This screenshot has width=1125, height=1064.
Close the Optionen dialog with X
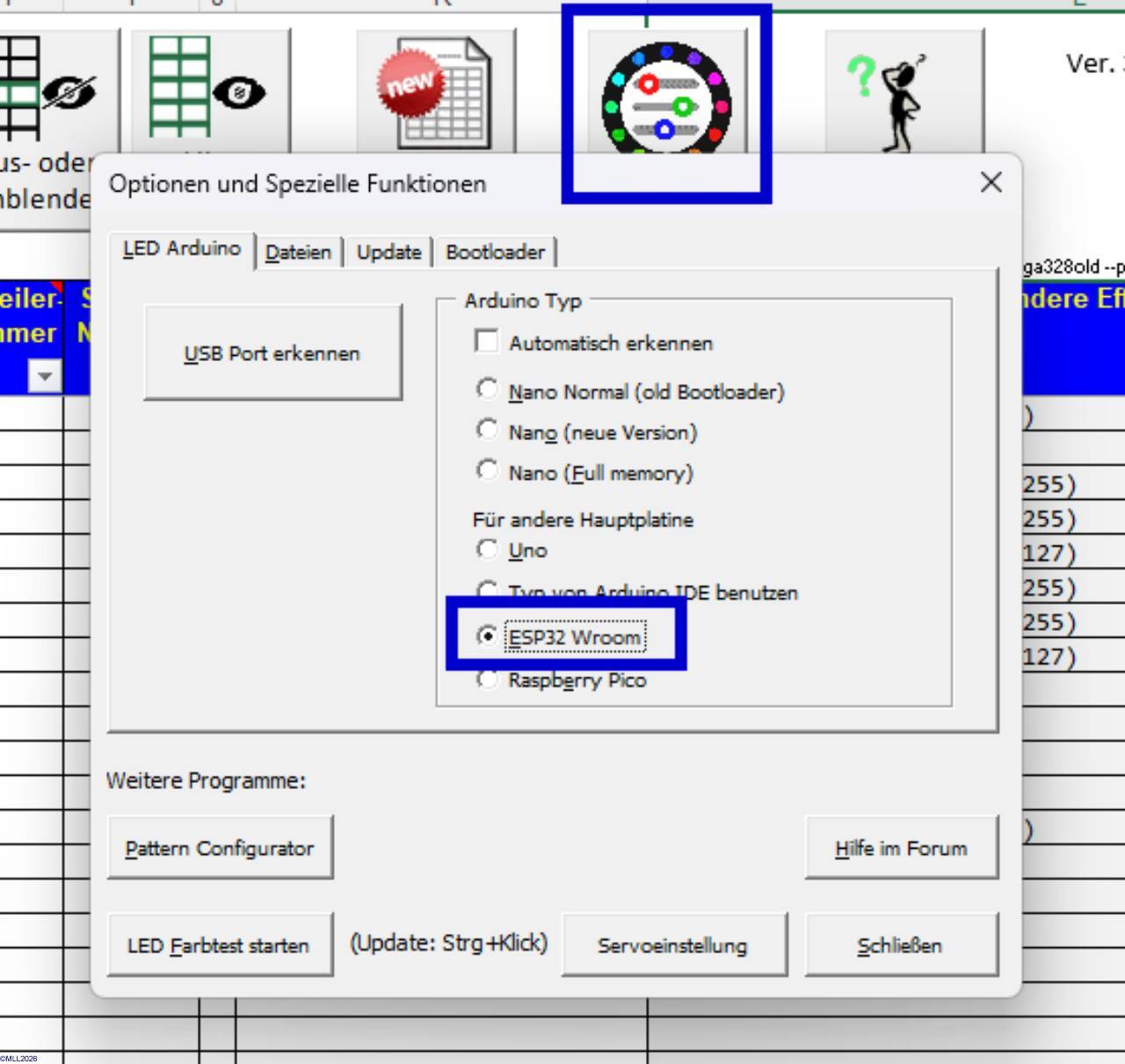tap(991, 183)
